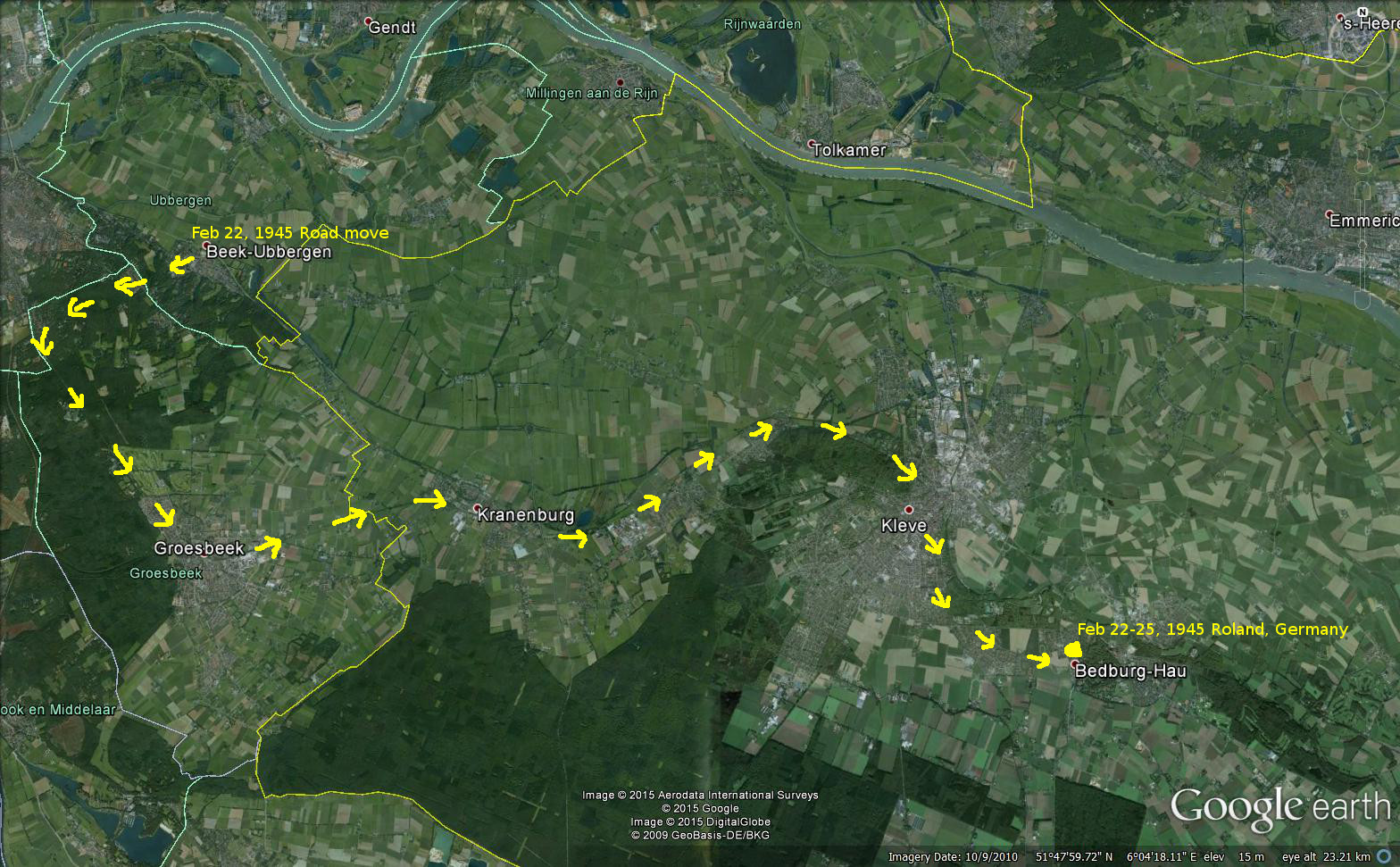Click the Move joystick ring control

1362,107
